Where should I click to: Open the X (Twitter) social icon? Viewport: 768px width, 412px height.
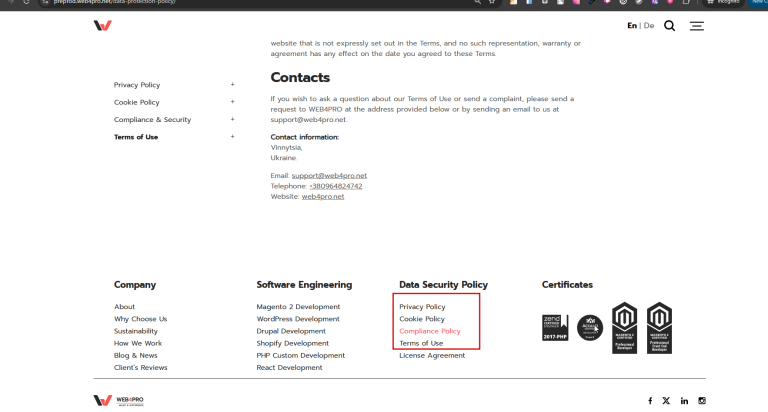pos(666,401)
